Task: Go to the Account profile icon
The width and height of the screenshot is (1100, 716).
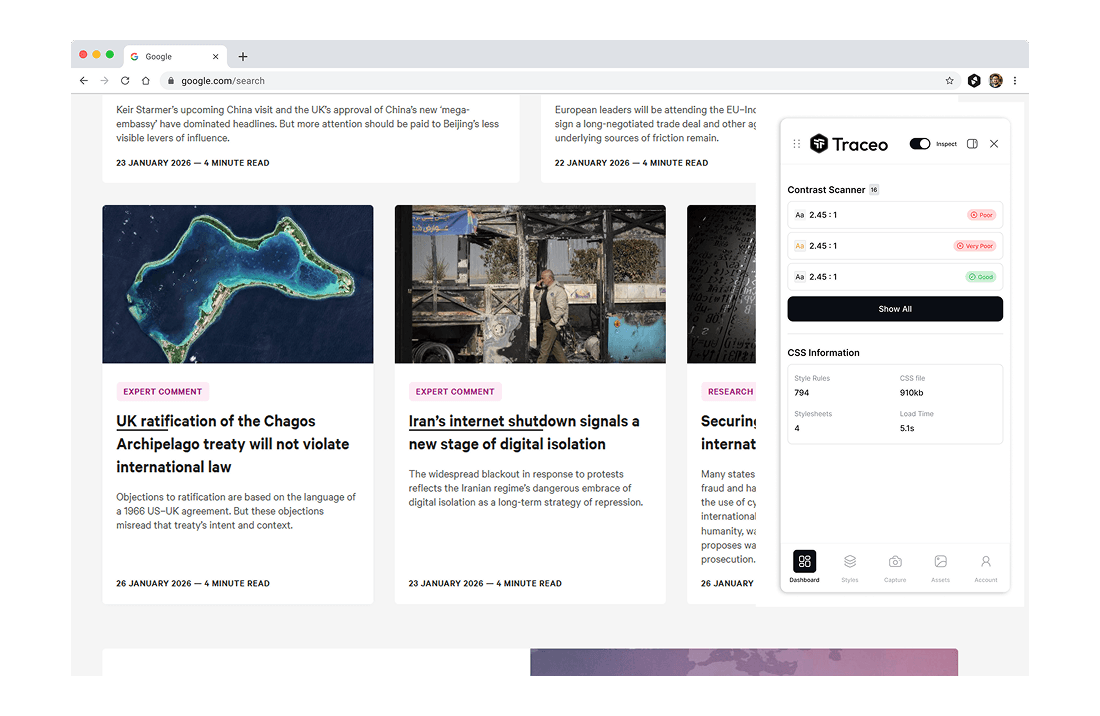Action: pos(985,567)
